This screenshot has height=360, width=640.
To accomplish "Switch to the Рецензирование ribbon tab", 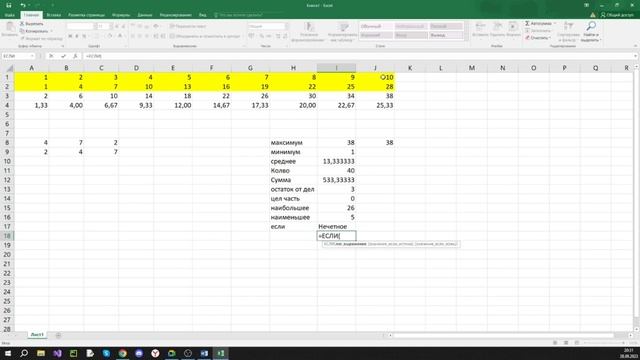I will 176,15.
